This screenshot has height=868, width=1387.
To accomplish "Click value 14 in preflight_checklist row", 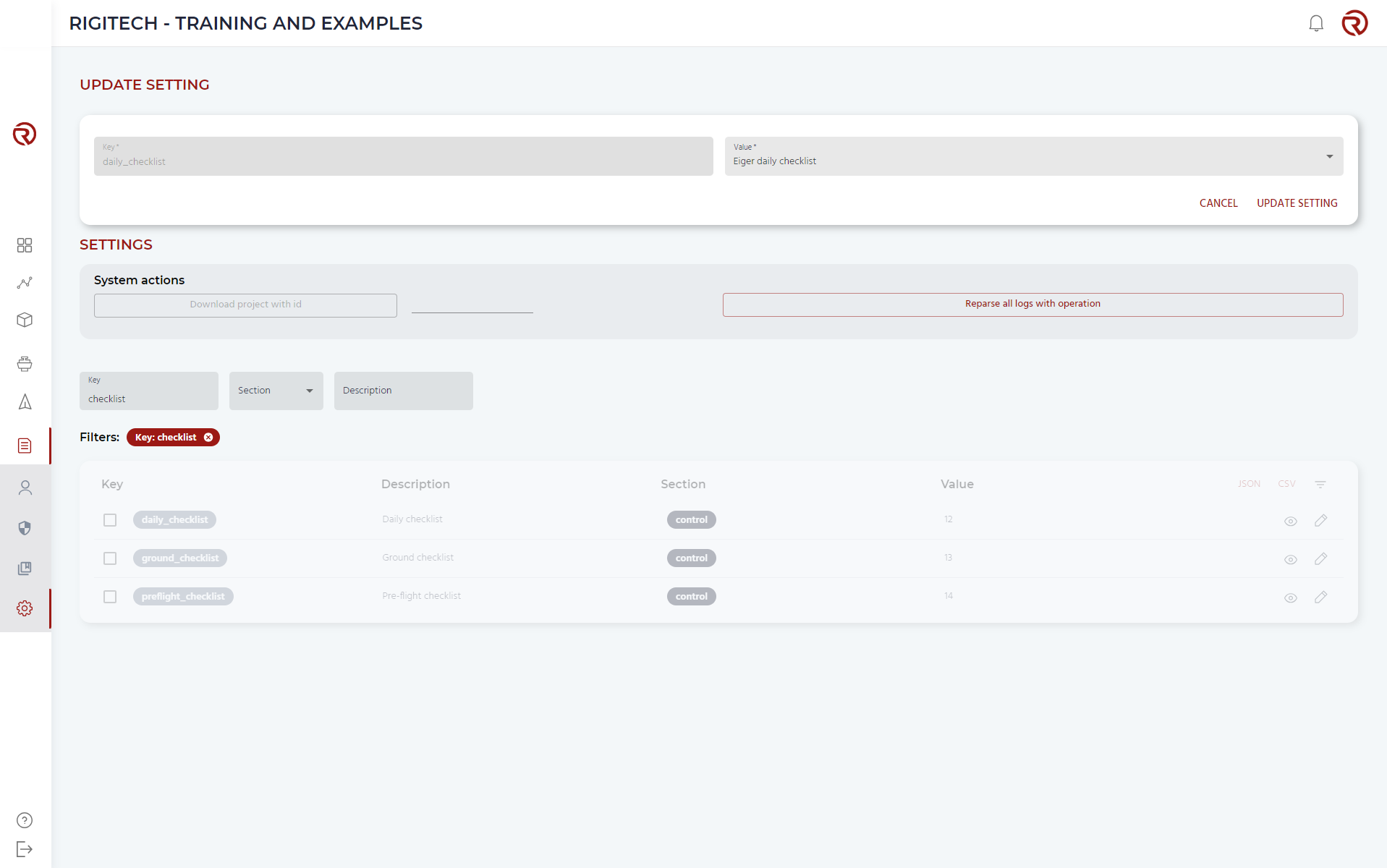I will (x=949, y=596).
